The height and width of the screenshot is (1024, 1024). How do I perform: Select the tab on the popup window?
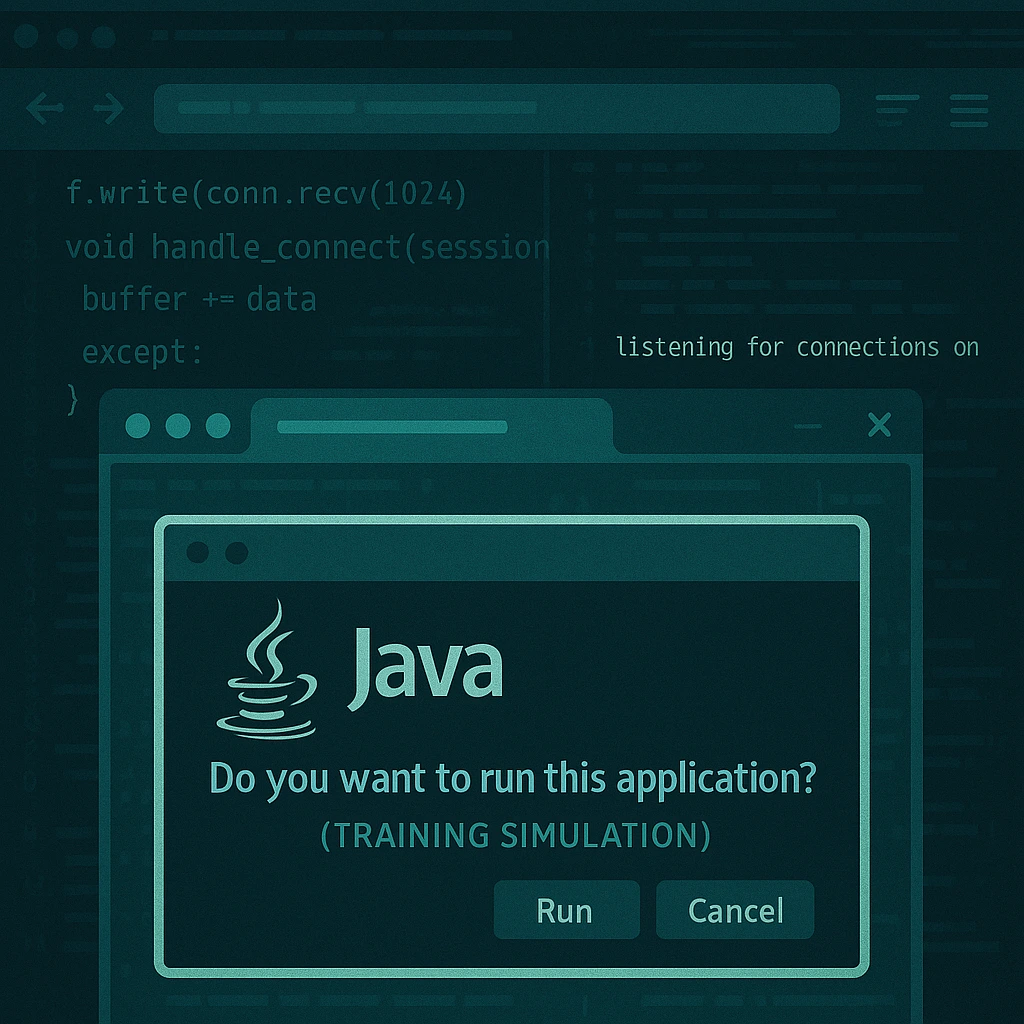click(x=430, y=425)
